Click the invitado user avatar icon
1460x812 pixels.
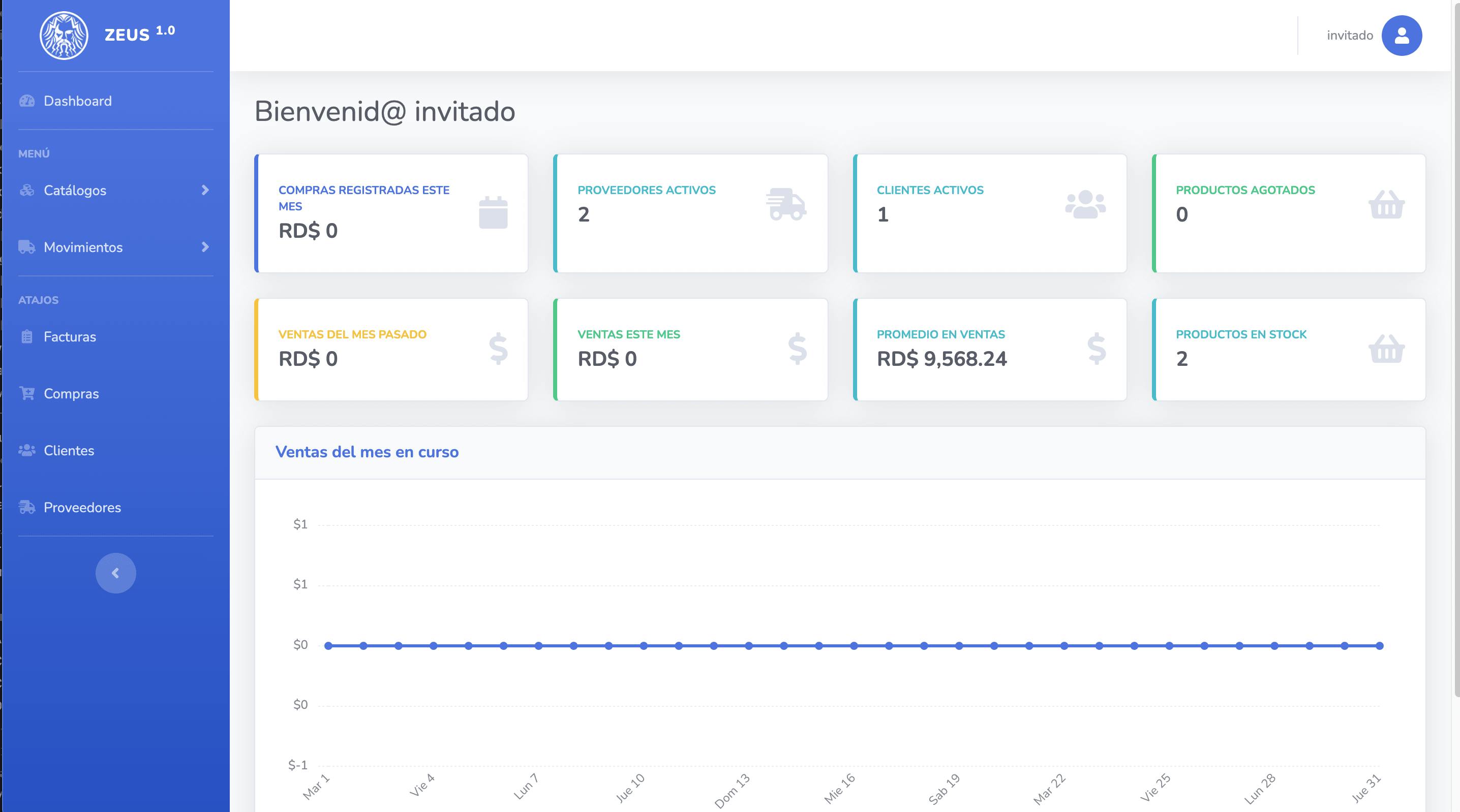pos(1401,36)
